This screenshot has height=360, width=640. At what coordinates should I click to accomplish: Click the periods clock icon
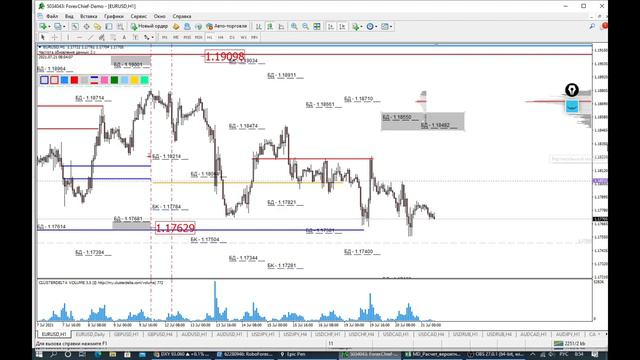tap(370, 27)
